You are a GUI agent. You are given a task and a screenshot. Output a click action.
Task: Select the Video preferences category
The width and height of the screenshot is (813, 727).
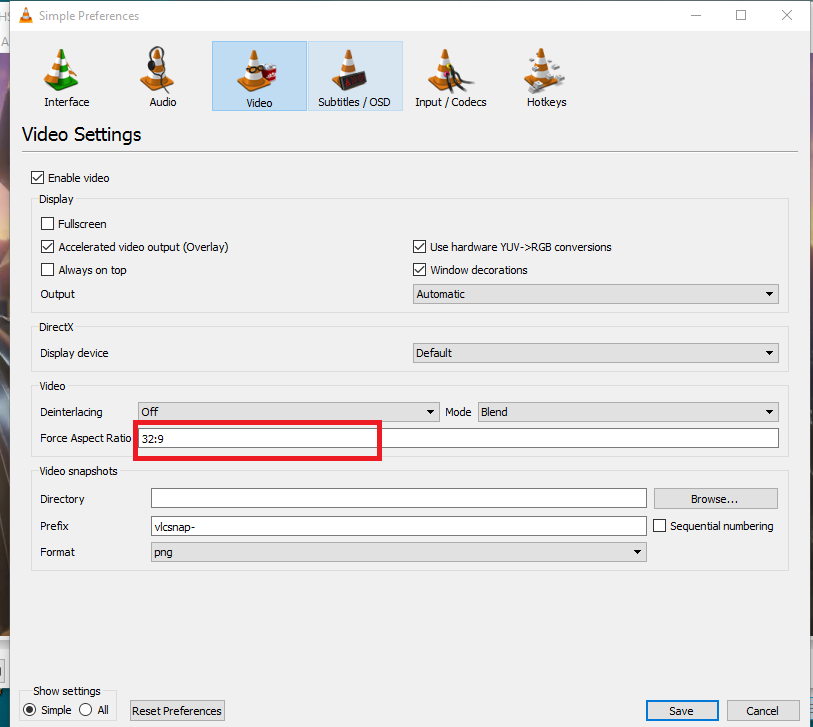[259, 77]
